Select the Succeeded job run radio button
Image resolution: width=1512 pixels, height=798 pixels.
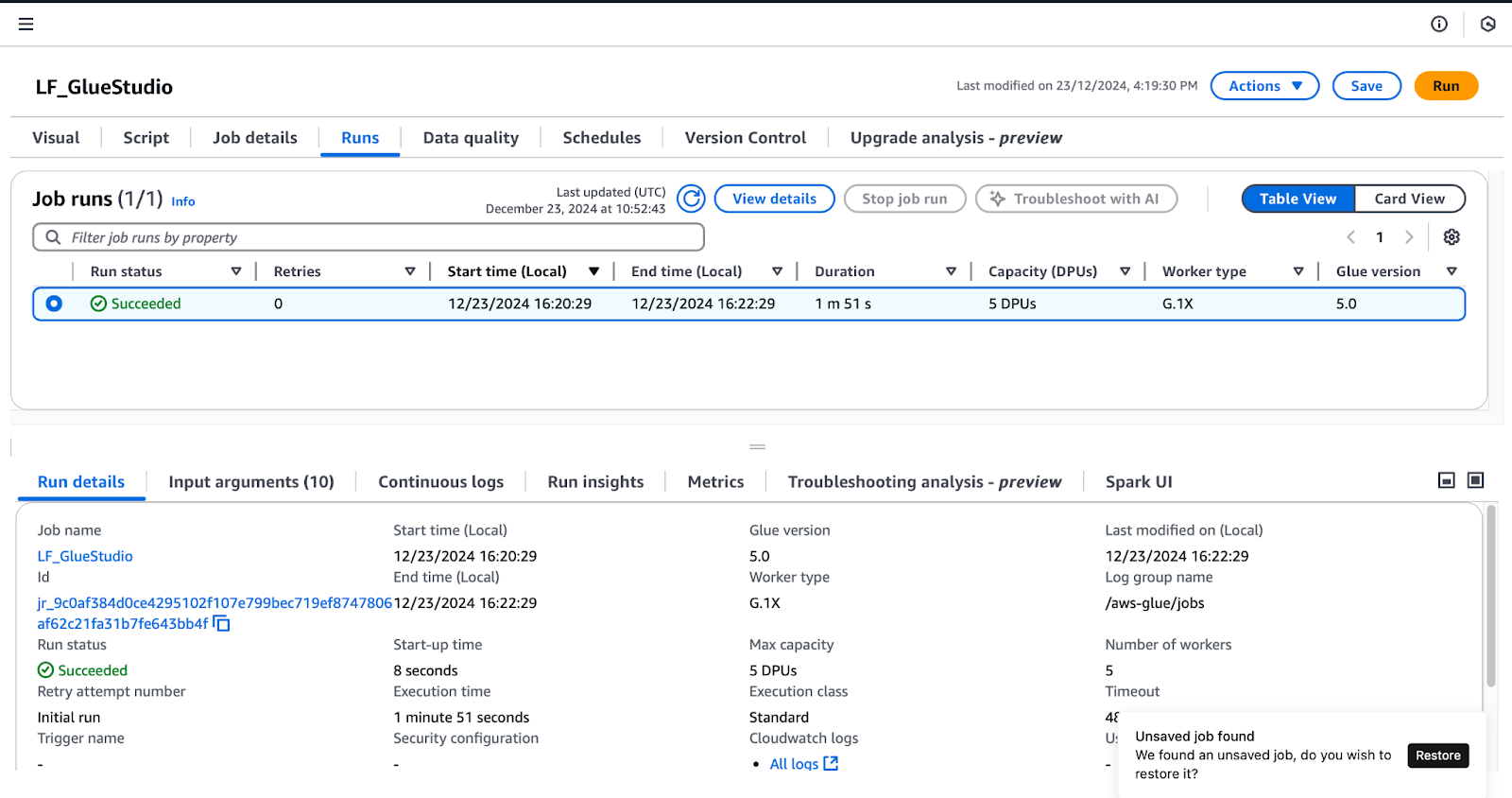(x=54, y=304)
